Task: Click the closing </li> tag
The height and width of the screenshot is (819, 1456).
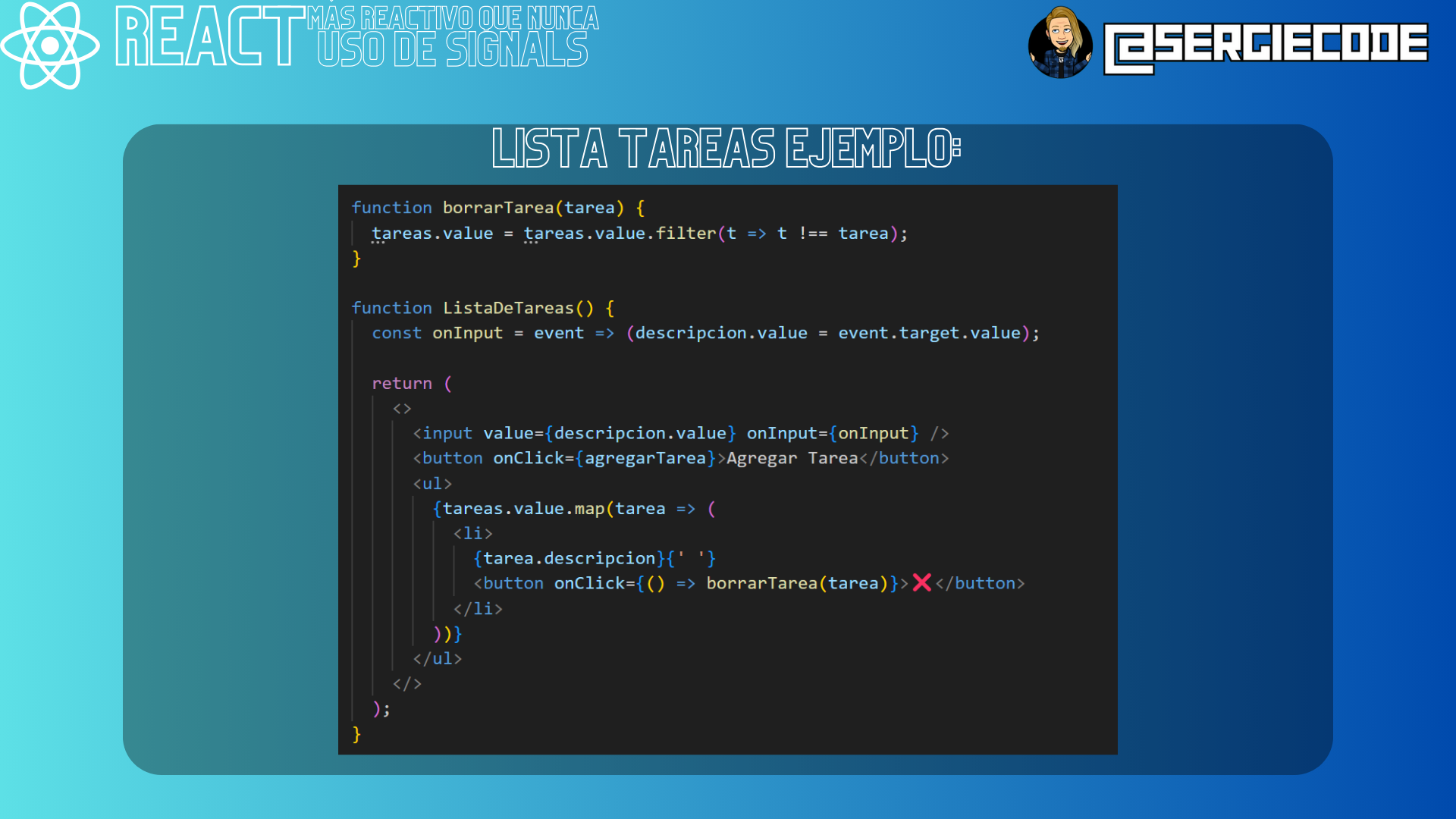Action: click(478, 609)
